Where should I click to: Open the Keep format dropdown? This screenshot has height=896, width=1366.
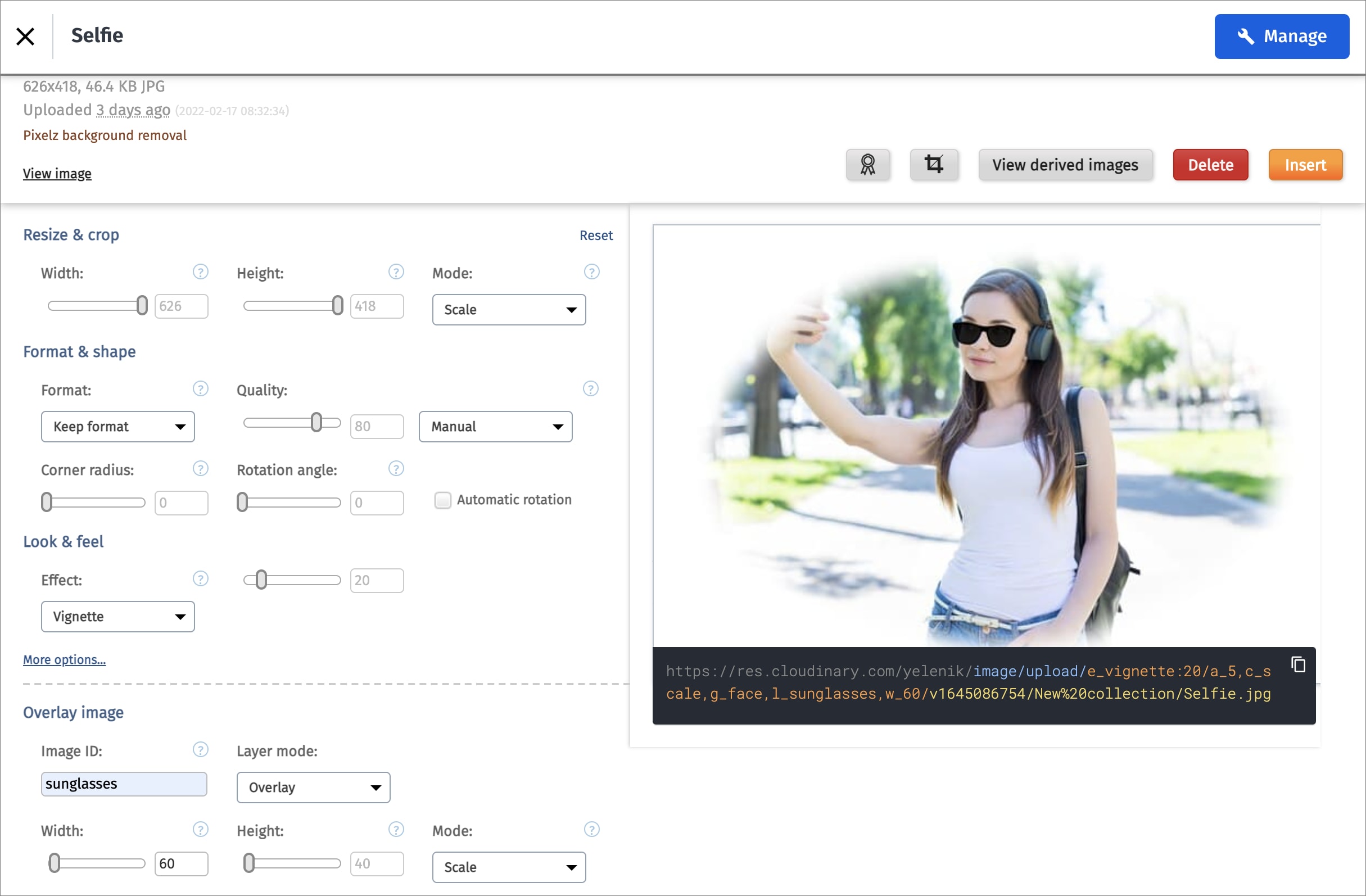pos(117,427)
